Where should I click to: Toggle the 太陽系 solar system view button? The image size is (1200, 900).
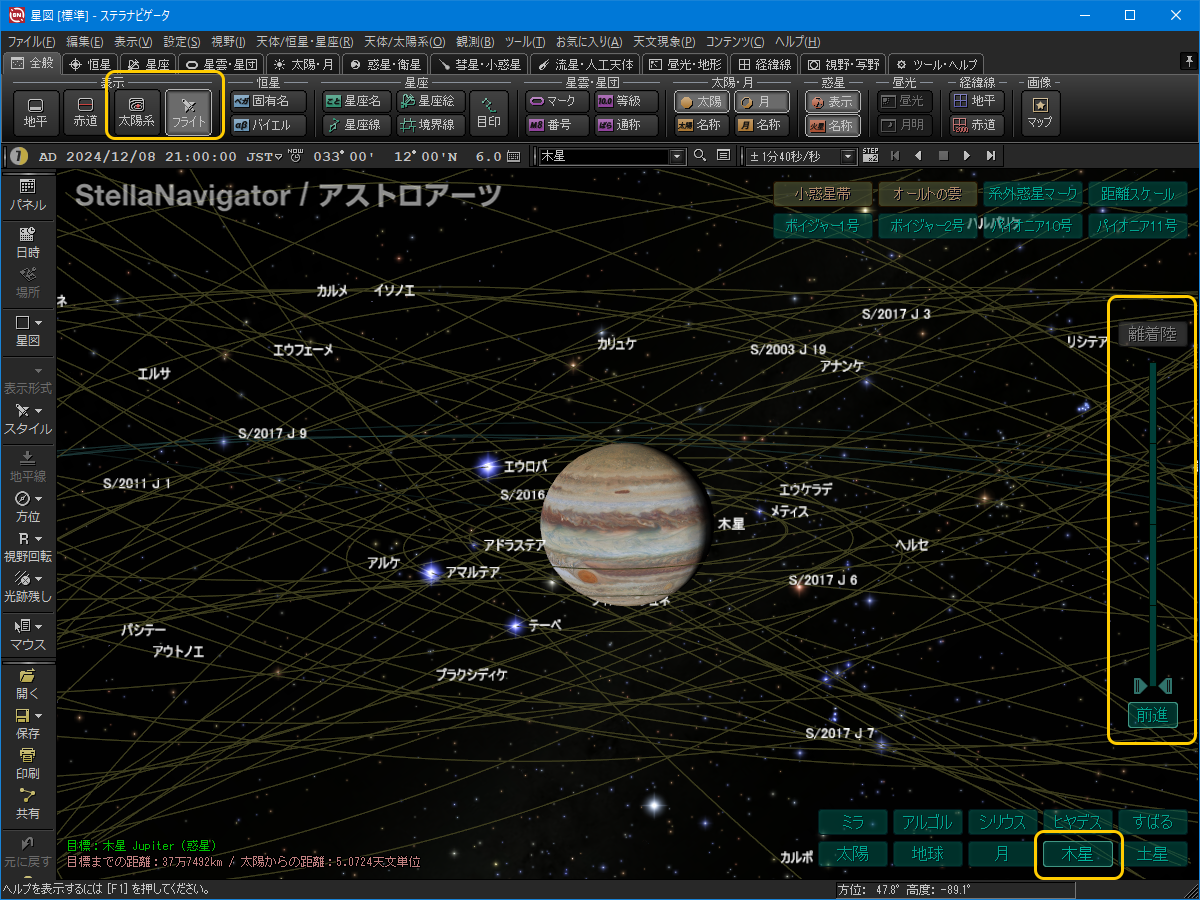click(x=137, y=113)
